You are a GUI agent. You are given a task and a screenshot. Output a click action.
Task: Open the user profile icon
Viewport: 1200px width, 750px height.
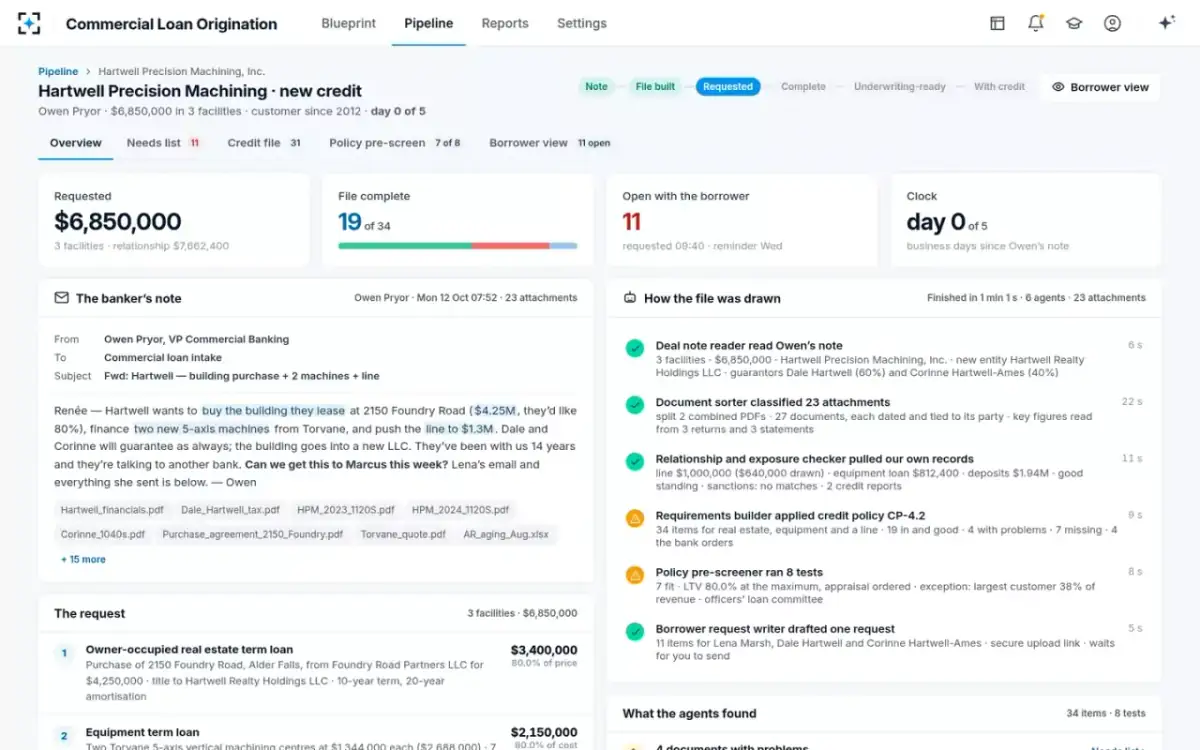coord(1112,23)
